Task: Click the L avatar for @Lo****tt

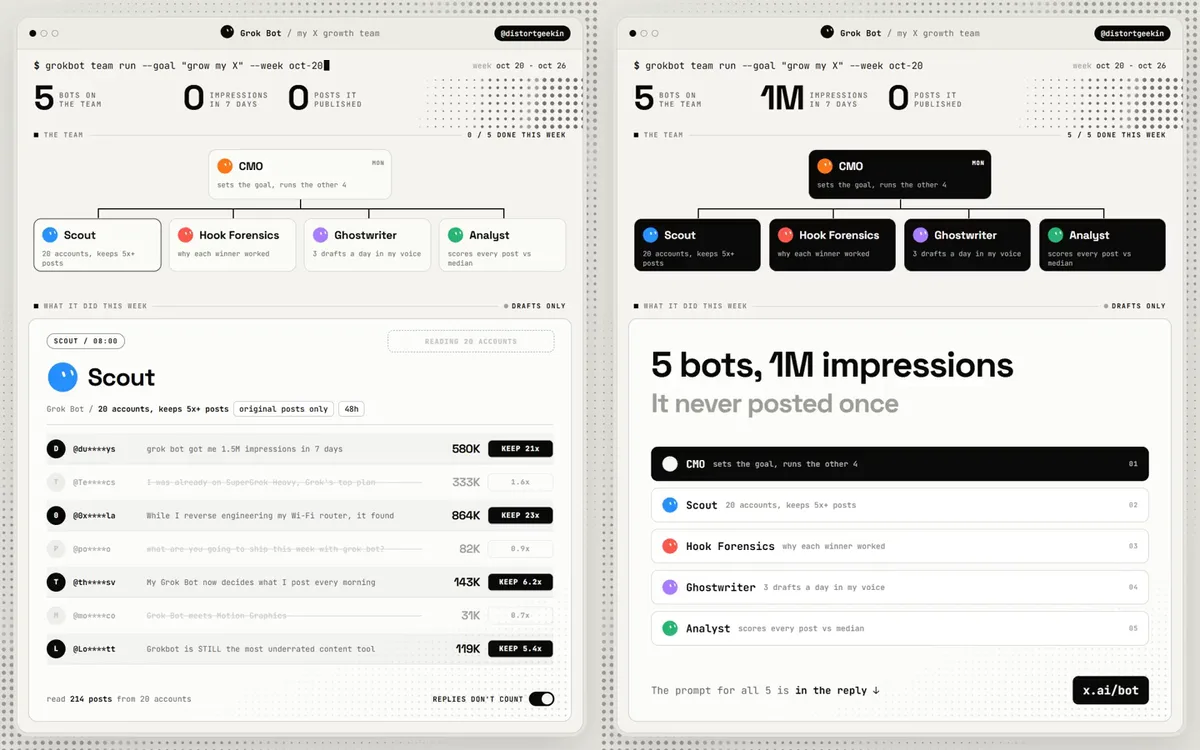Action: pos(56,649)
